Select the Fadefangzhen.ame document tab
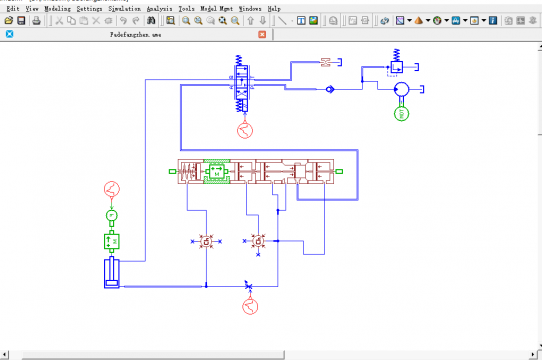Screen dimensions: 542x360 pyautogui.click(x=136, y=35)
